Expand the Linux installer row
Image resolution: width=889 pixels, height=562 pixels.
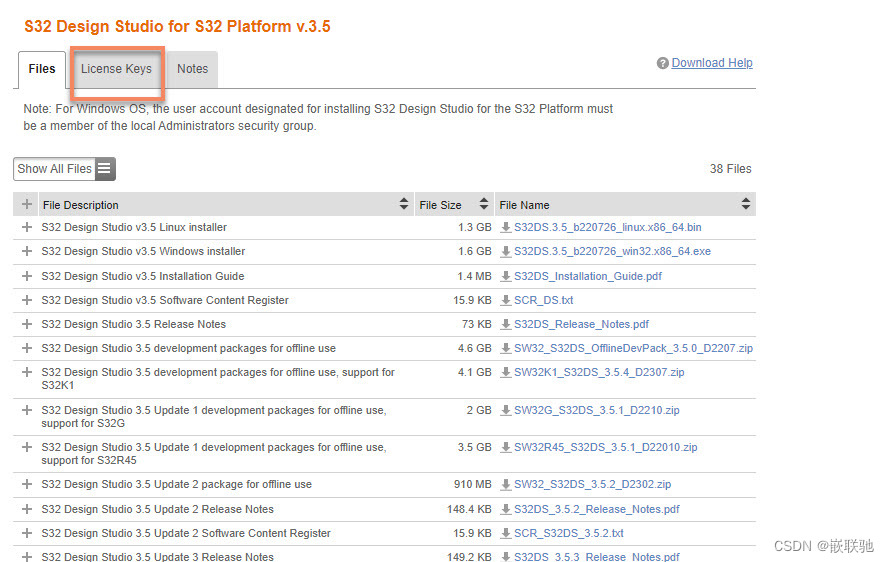coord(27,227)
